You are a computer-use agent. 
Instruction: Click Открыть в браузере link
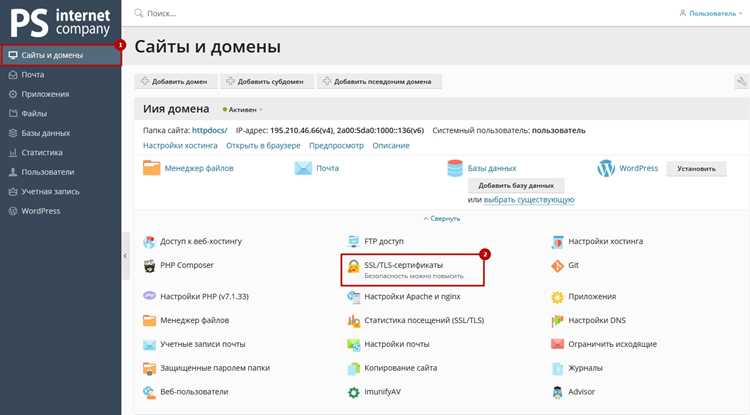coord(263,145)
